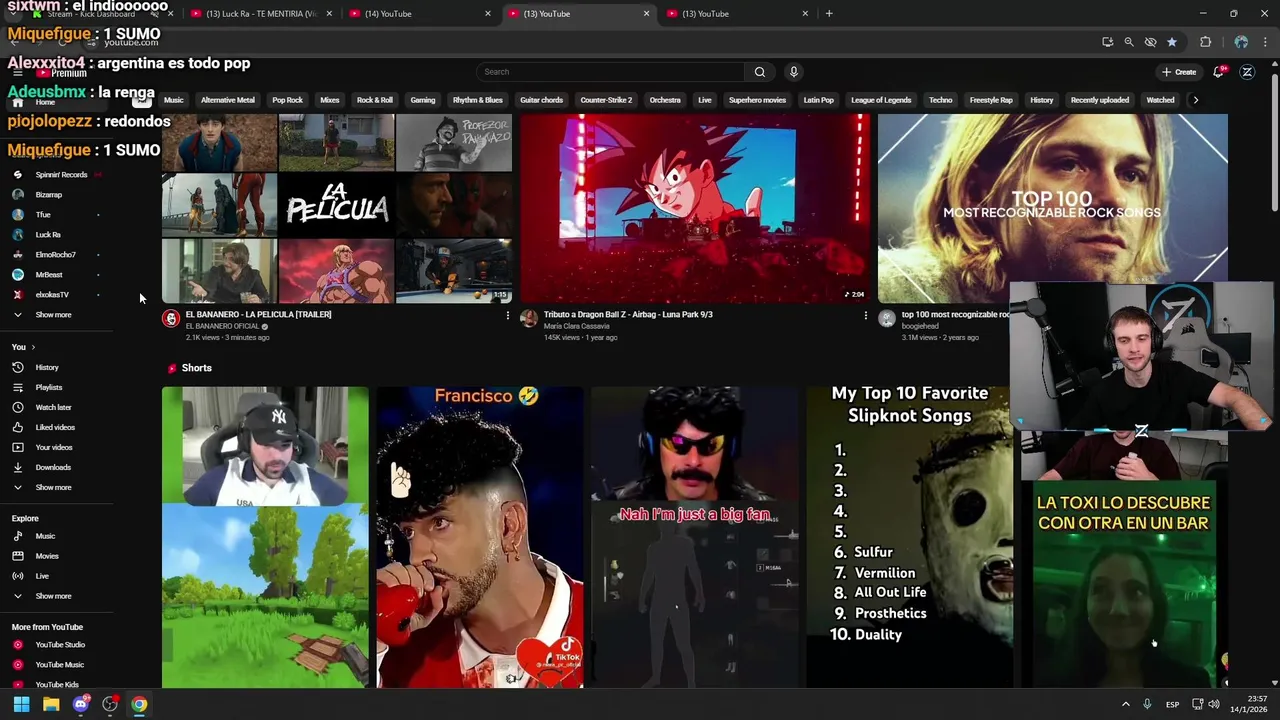Open Chrome extensions puzzle icon
1280x720 pixels.
[x=1205, y=42]
